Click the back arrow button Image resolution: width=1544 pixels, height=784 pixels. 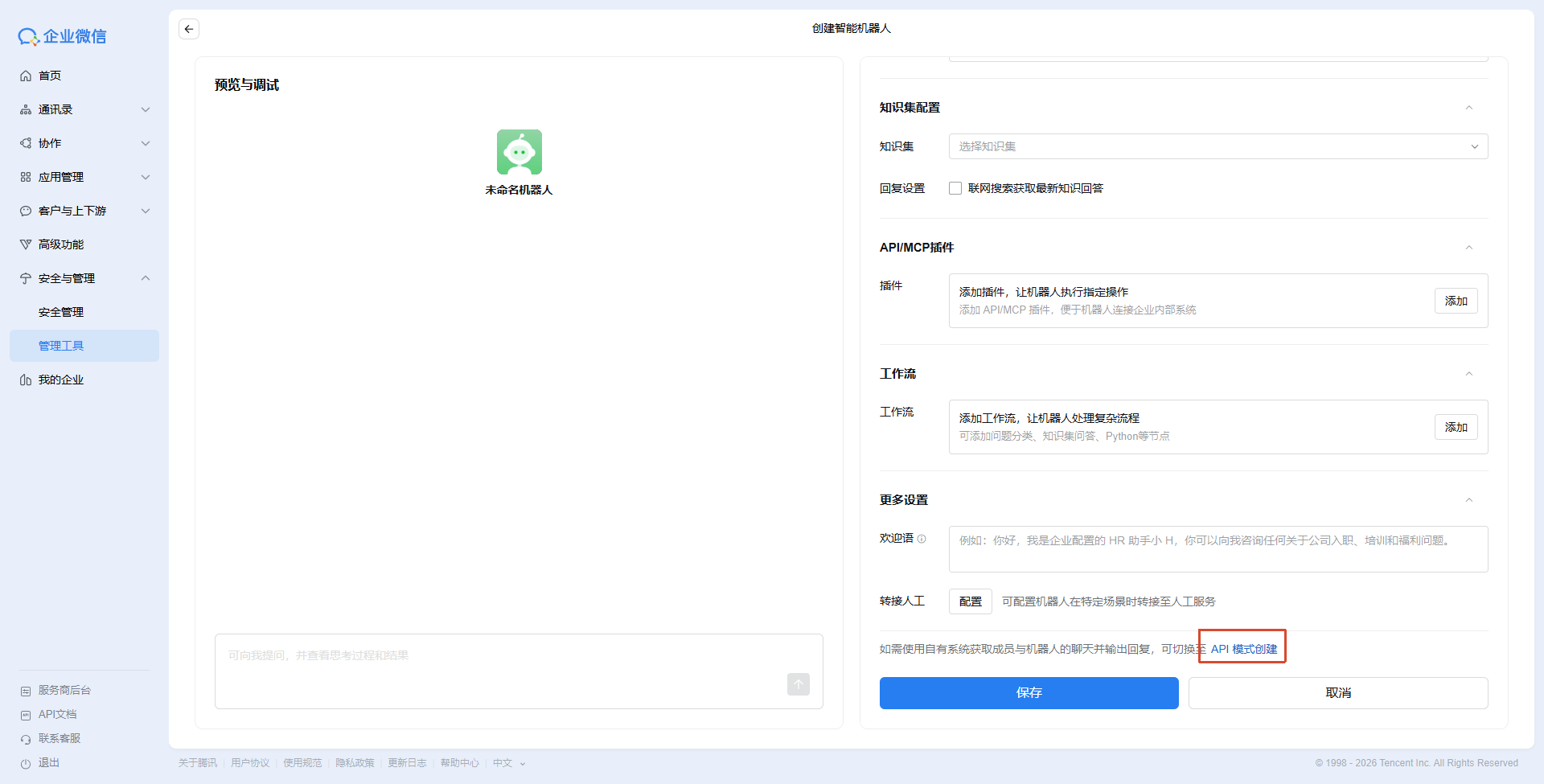click(x=189, y=29)
